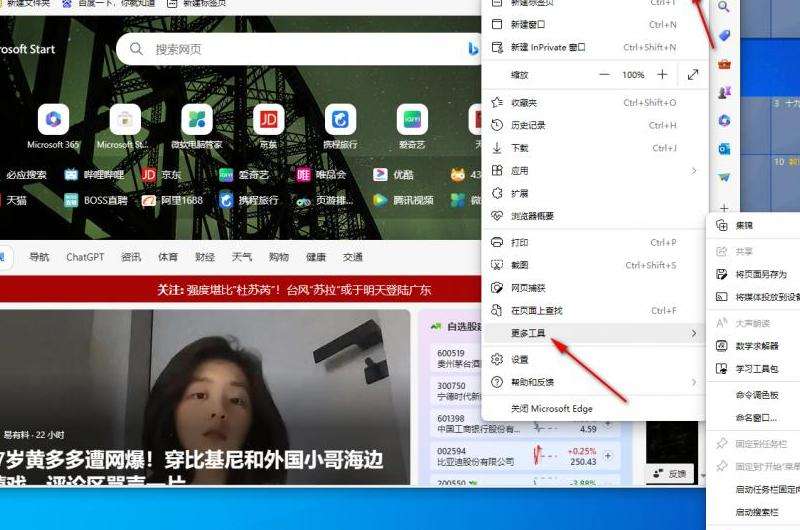This screenshot has height=530, width=800.
Task: Open the Microsoft Store tile
Action: pyautogui.click(x=124, y=127)
